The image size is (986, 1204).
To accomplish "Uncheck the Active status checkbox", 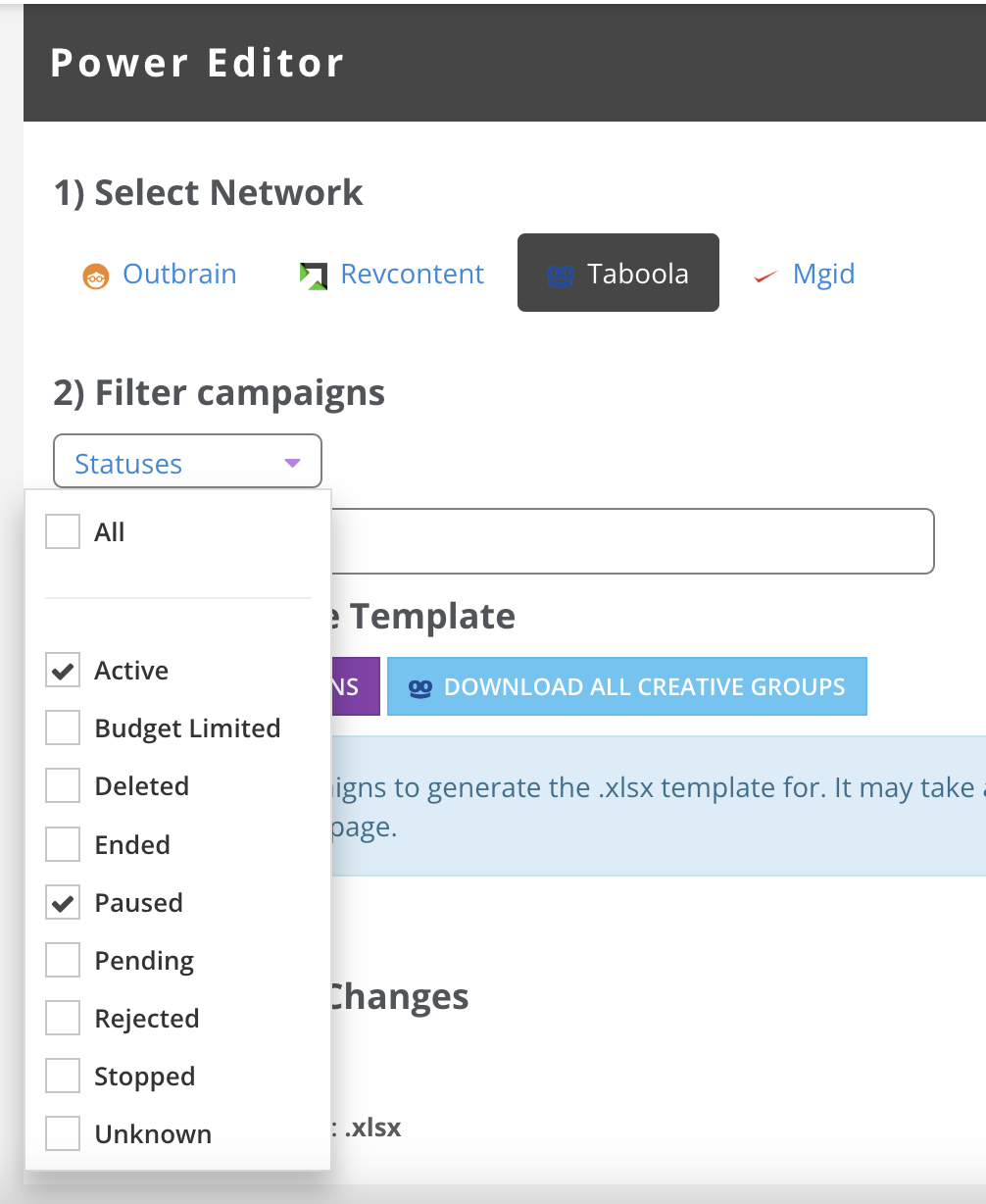I will (63, 671).
